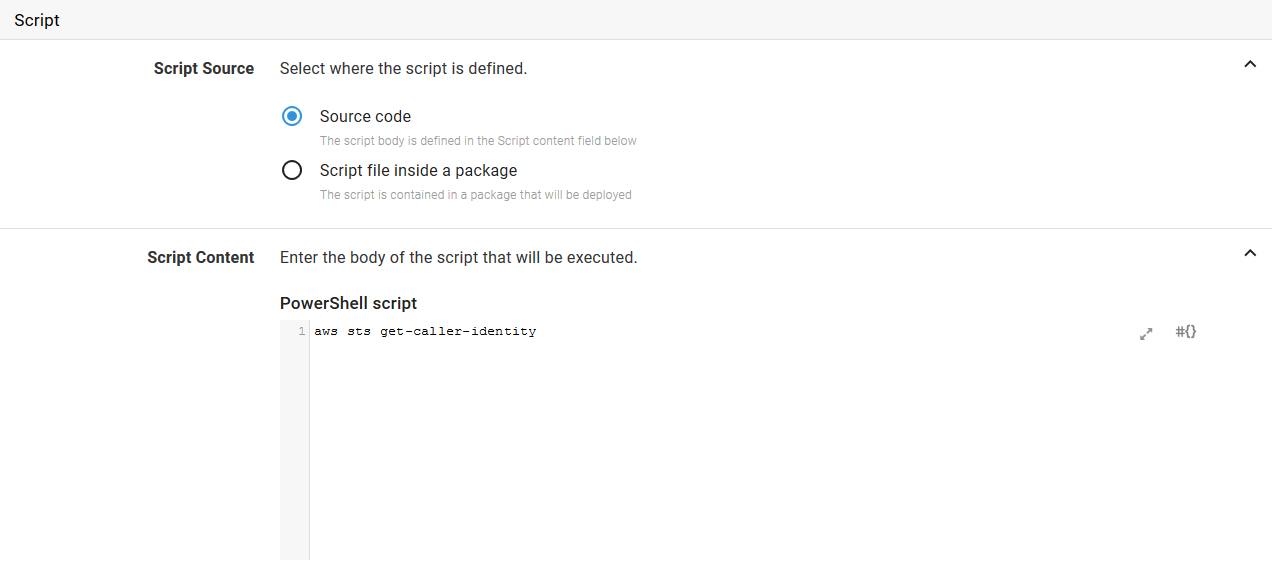Collapse the Script Content section chevron
1272x570 pixels.
tap(1249, 253)
